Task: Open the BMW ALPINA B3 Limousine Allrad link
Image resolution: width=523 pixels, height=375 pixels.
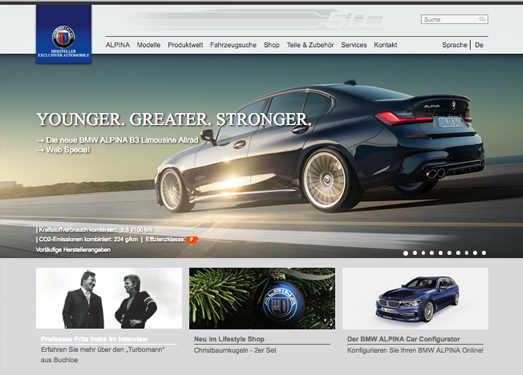Action: [x=117, y=140]
